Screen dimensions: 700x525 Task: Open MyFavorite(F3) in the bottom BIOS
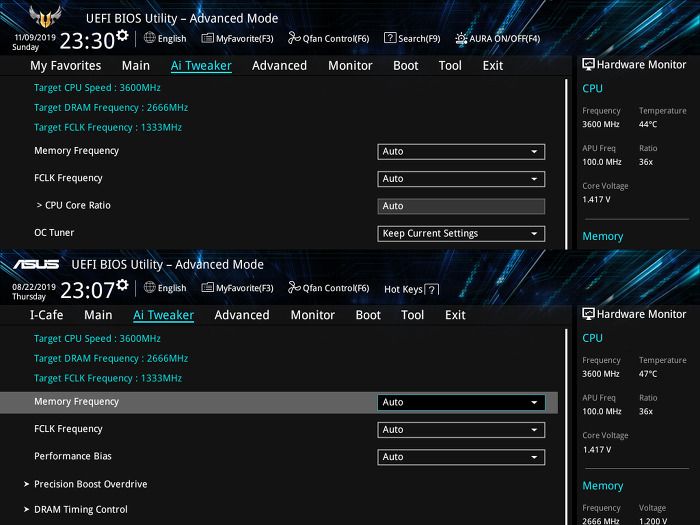pyautogui.click(x=238, y=288)
